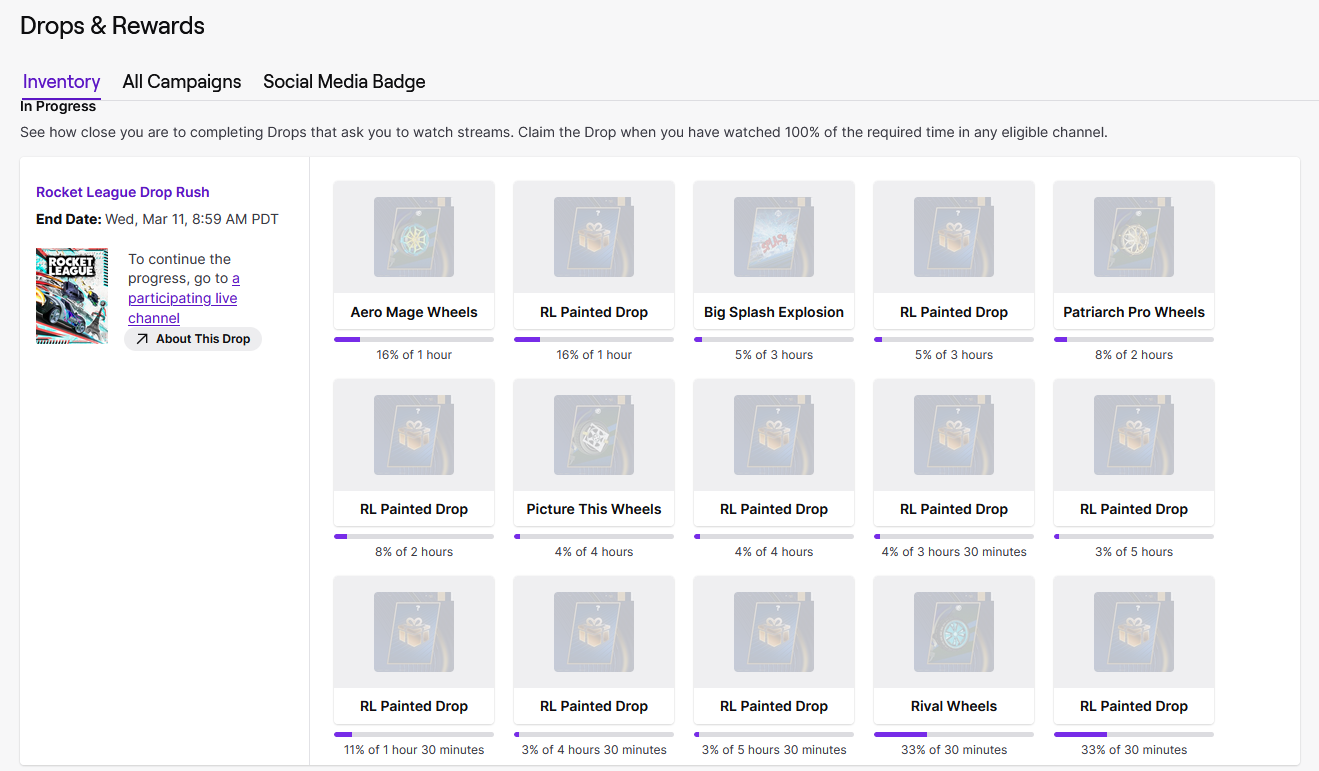Select RL Painted Drop image for 4 hours 30 minutes
1319x771 pixels.
[x=594, y=631]
